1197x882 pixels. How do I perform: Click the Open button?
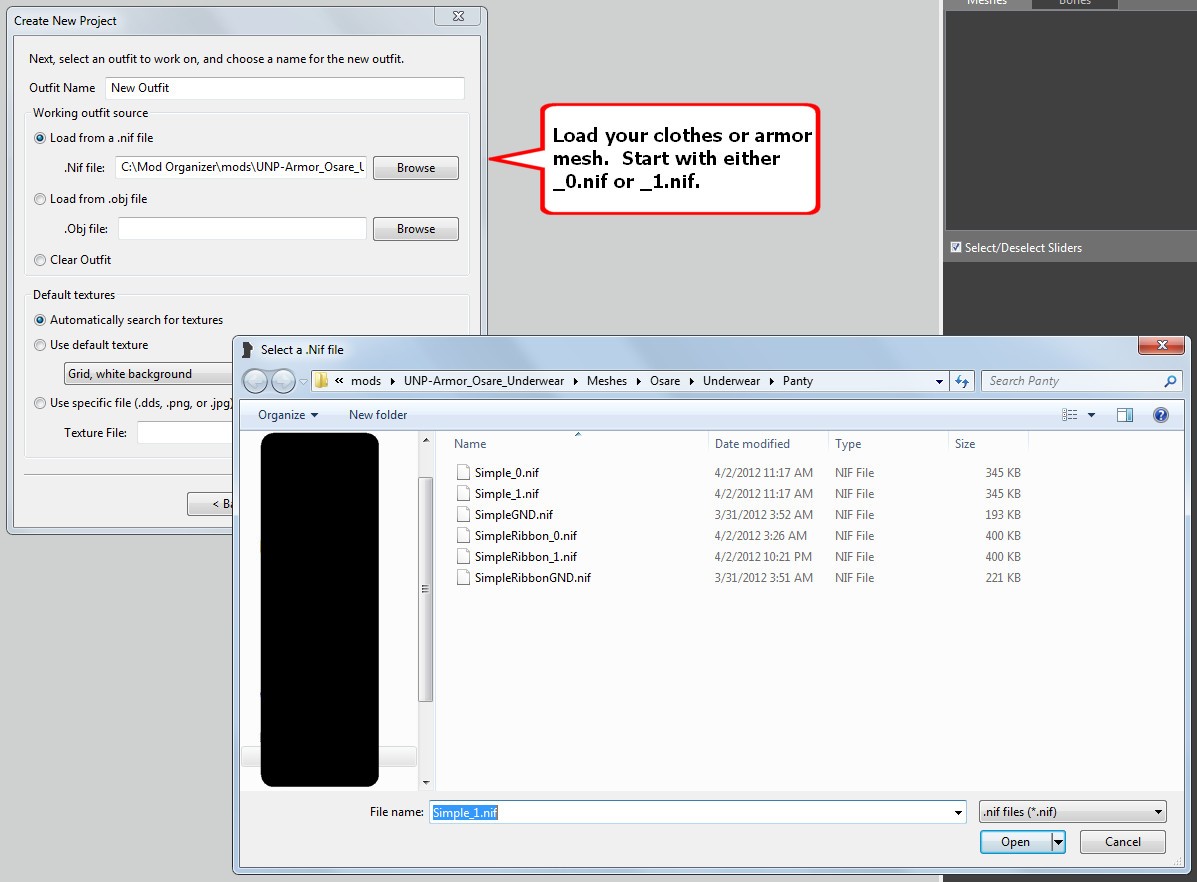pos(1015,842)
